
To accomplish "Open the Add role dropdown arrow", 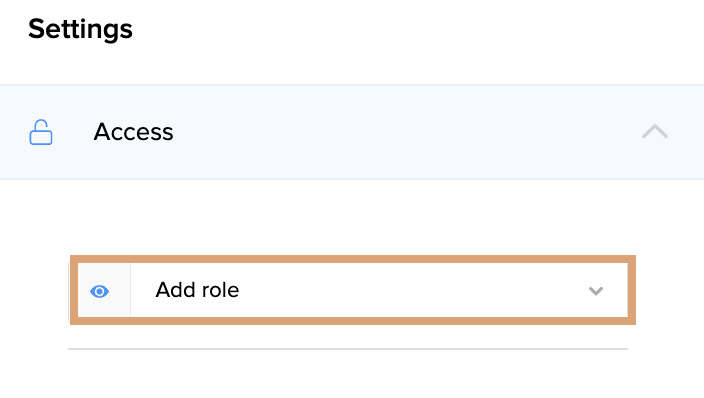I will pos(596,291).
